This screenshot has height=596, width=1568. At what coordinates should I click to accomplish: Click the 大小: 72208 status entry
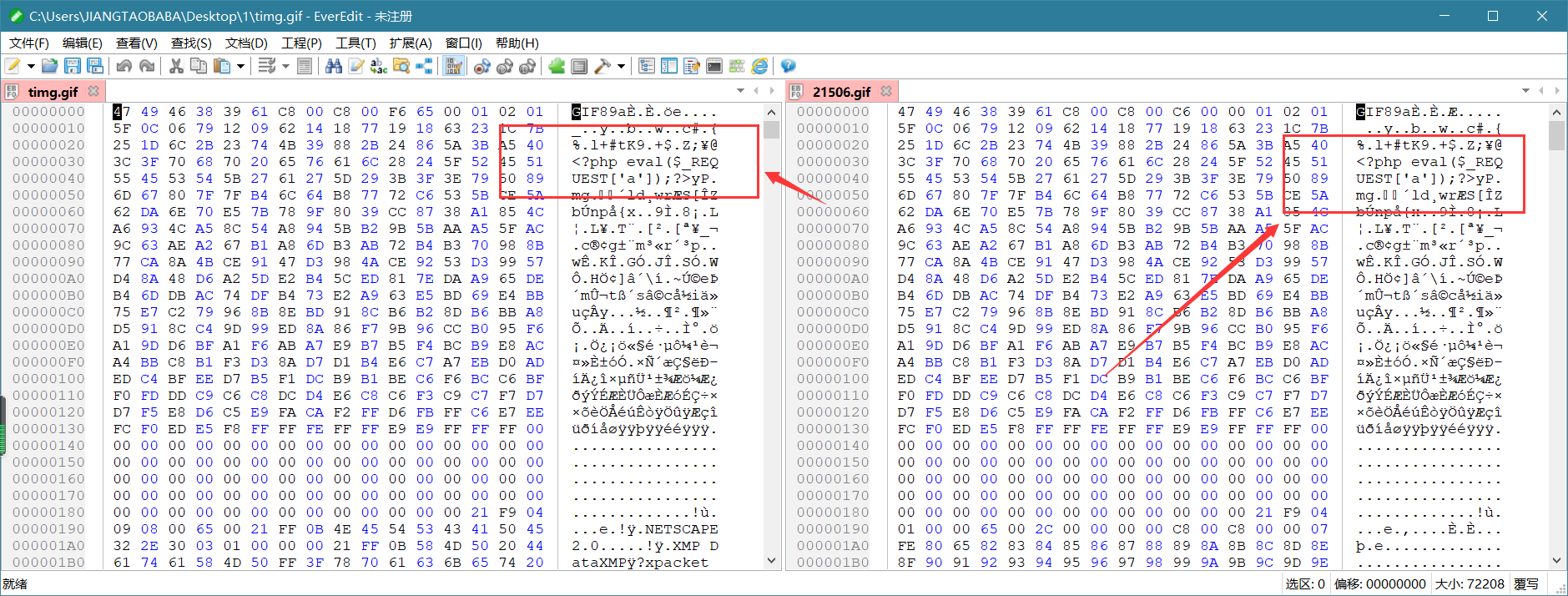(x=1470, y=583)
